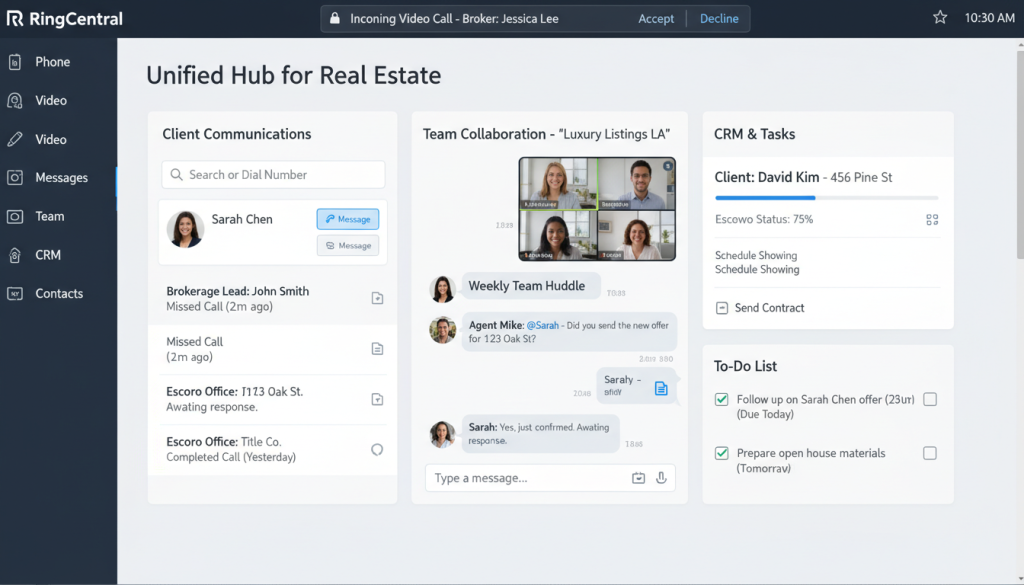Click Sarah Chen's avatar photo
The height and width of the screenshot is (585, 1024).
point(185,229)
